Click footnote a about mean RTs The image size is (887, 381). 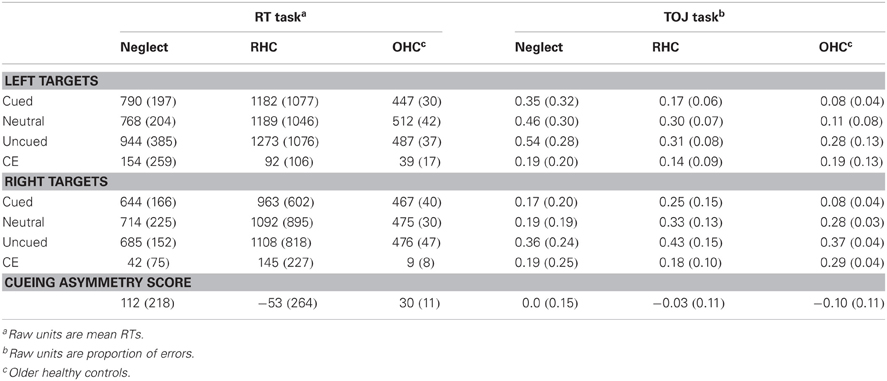73,335
